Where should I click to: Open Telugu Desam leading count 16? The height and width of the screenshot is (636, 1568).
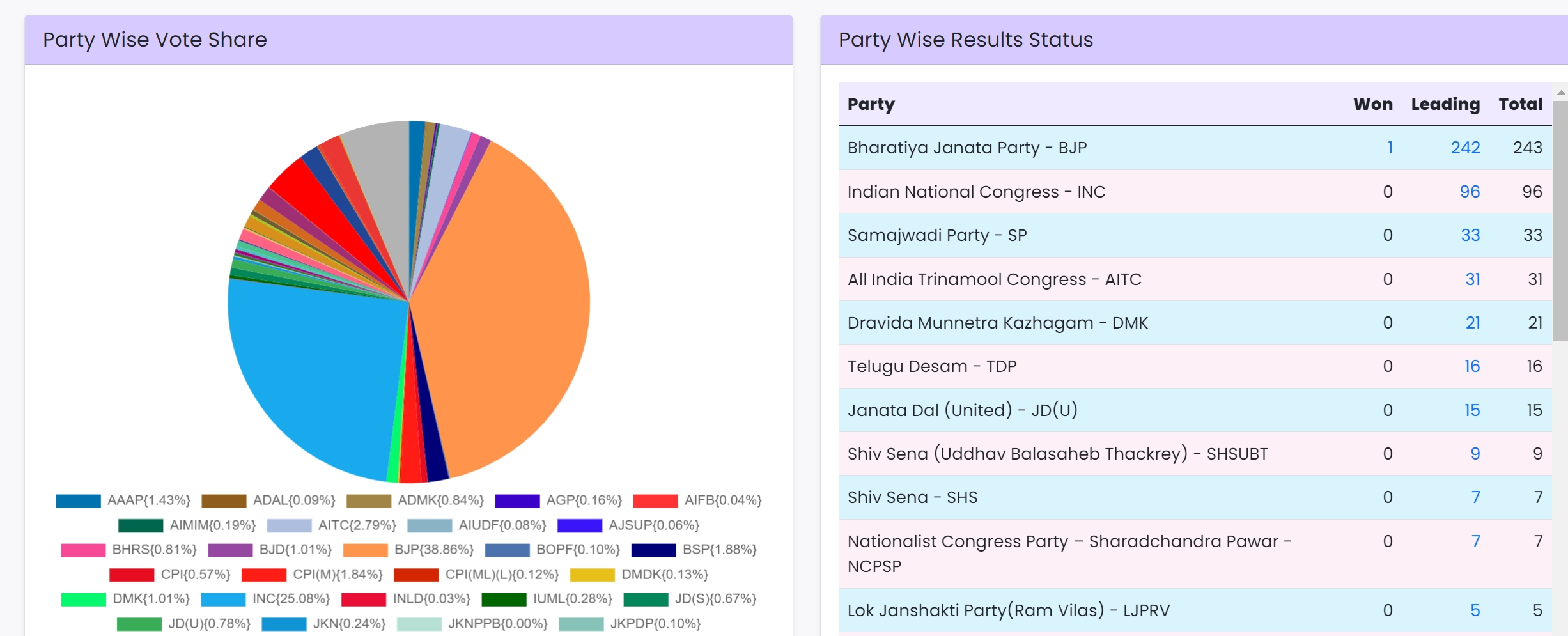(x=1471, y=366)
